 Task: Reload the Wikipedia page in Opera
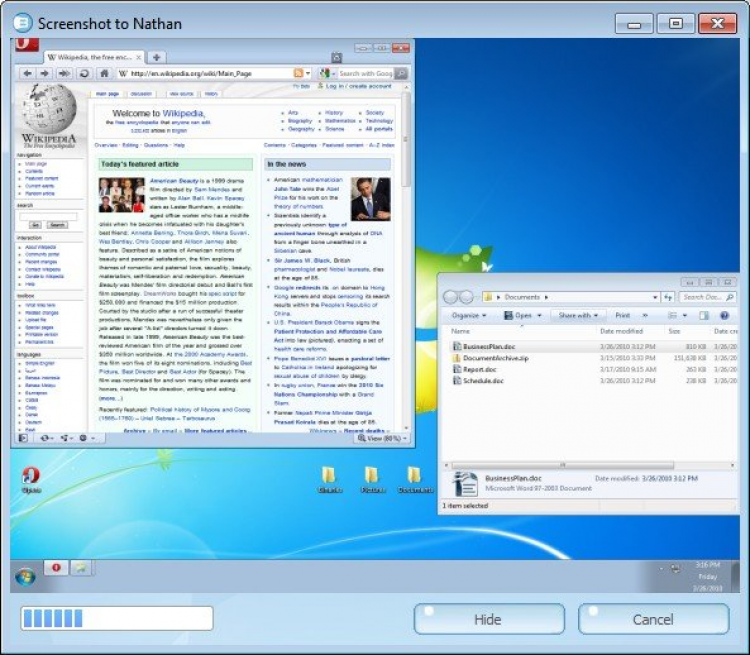(84, 73)
